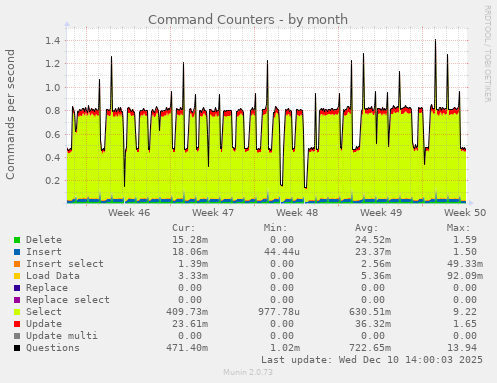Click the Questions legend label
The height and width of the screenshot is (383, 497).
pyautogui.click(x=53, y=348)
